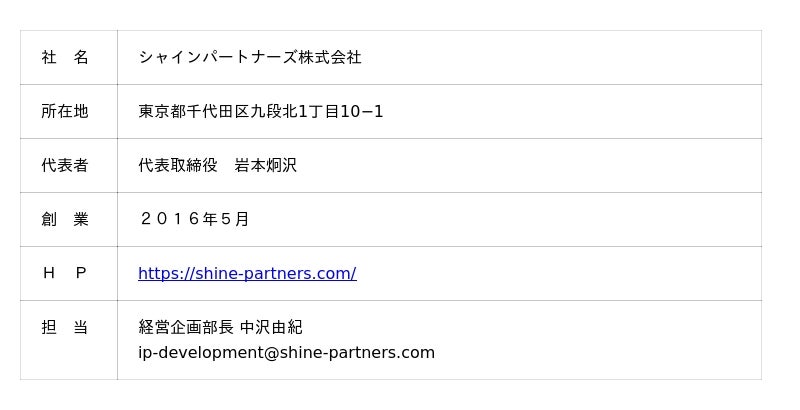
Task: Click 株式会社 at the company name's end
Action: (x=330, y=58)
